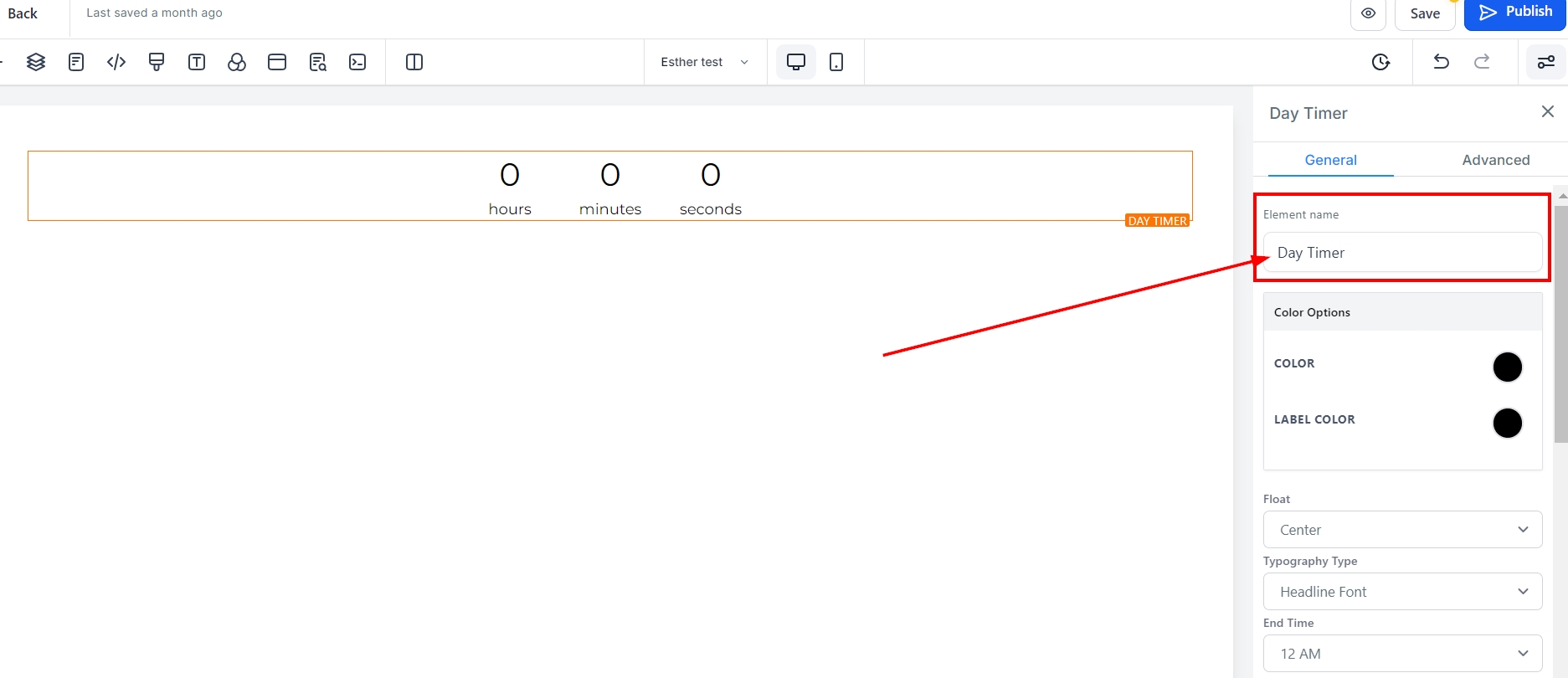The image size is (1568, 678).
Task: Open the overlapping circles color icon
Action: point(237,62)
